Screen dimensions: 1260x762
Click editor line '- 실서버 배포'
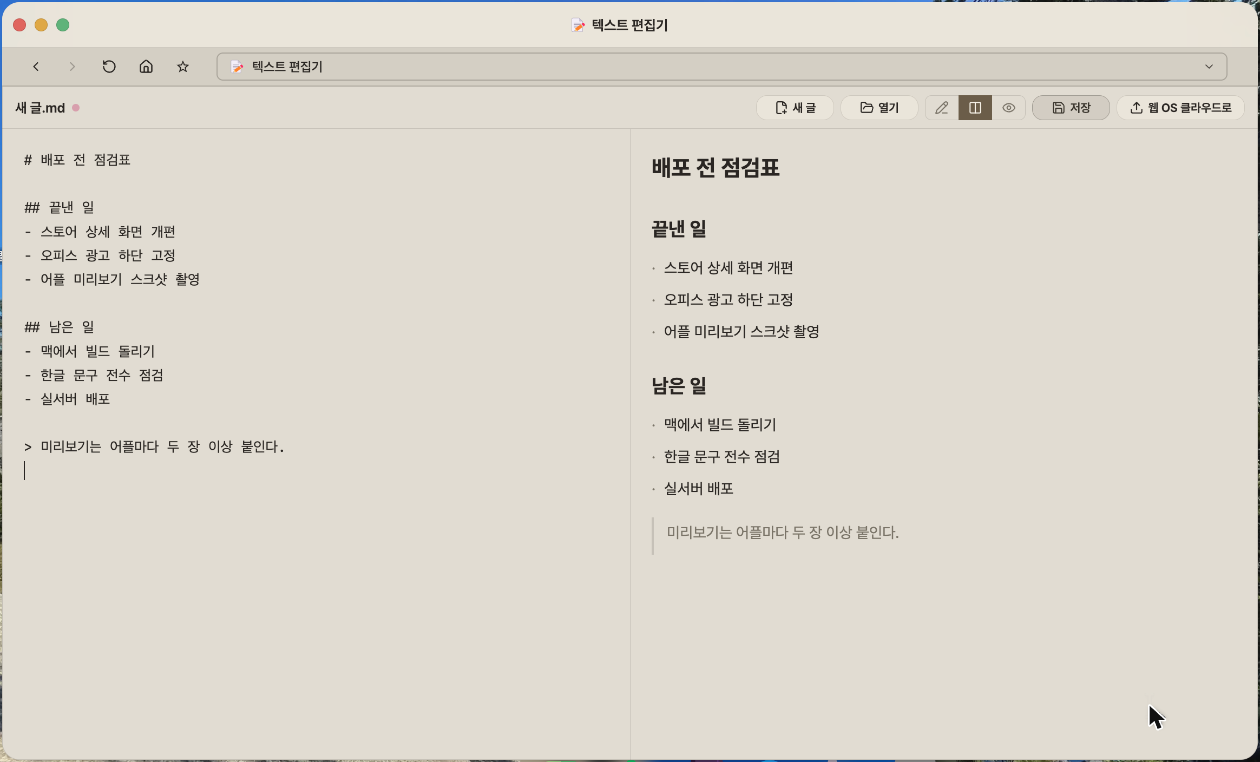pos(67,399)
